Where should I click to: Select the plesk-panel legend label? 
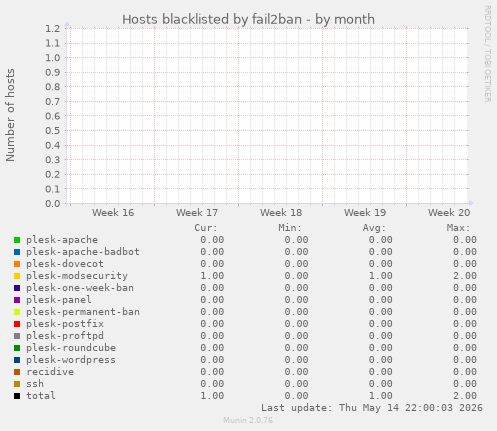[x=59, y=300]
